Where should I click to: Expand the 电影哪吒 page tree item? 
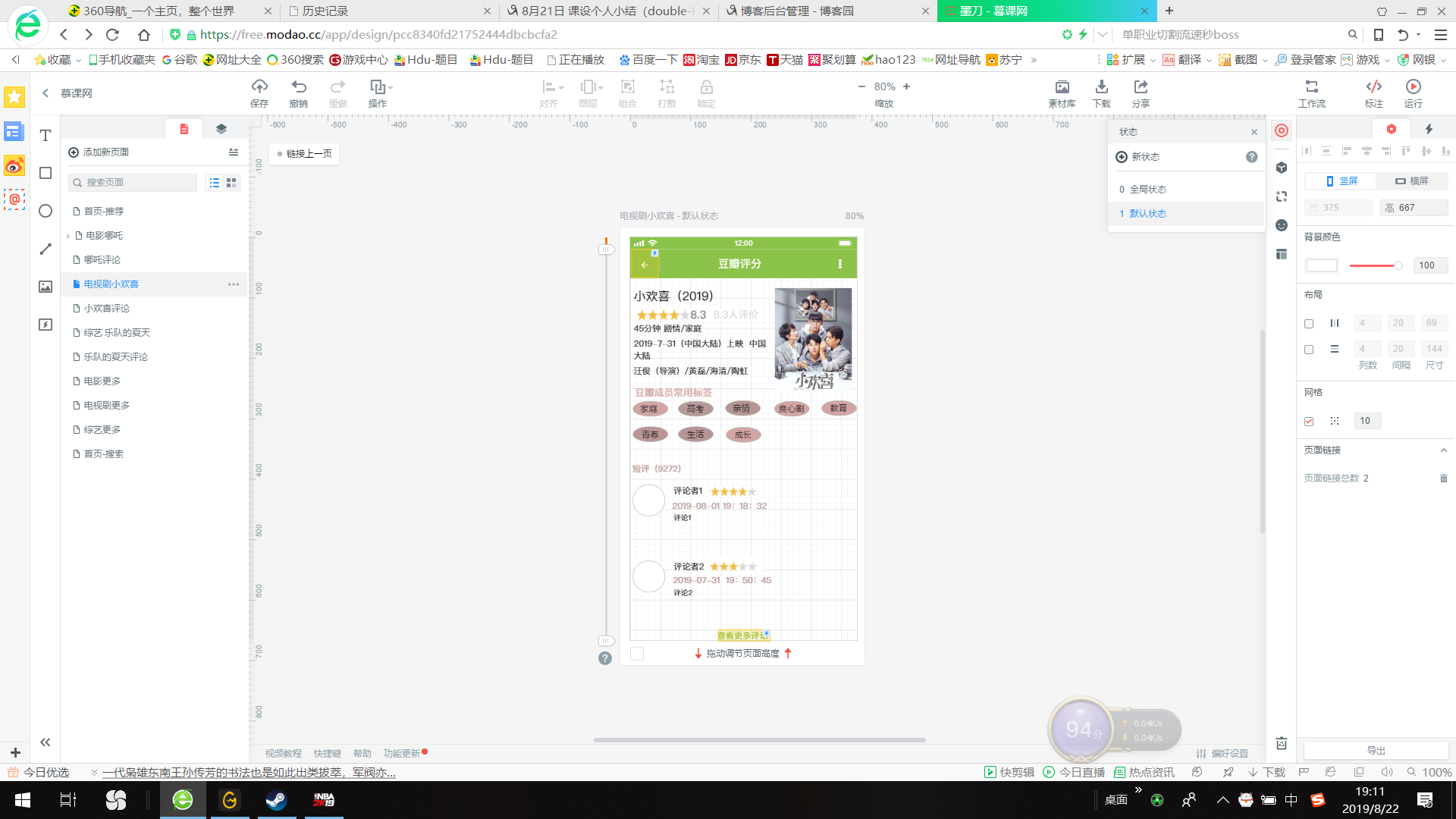click(68, 236)
